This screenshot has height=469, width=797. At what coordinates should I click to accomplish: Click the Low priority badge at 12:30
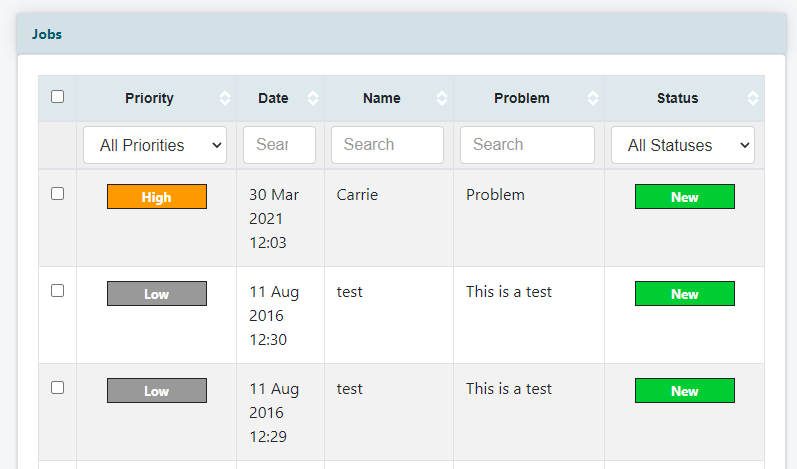(x=157, y=294)
